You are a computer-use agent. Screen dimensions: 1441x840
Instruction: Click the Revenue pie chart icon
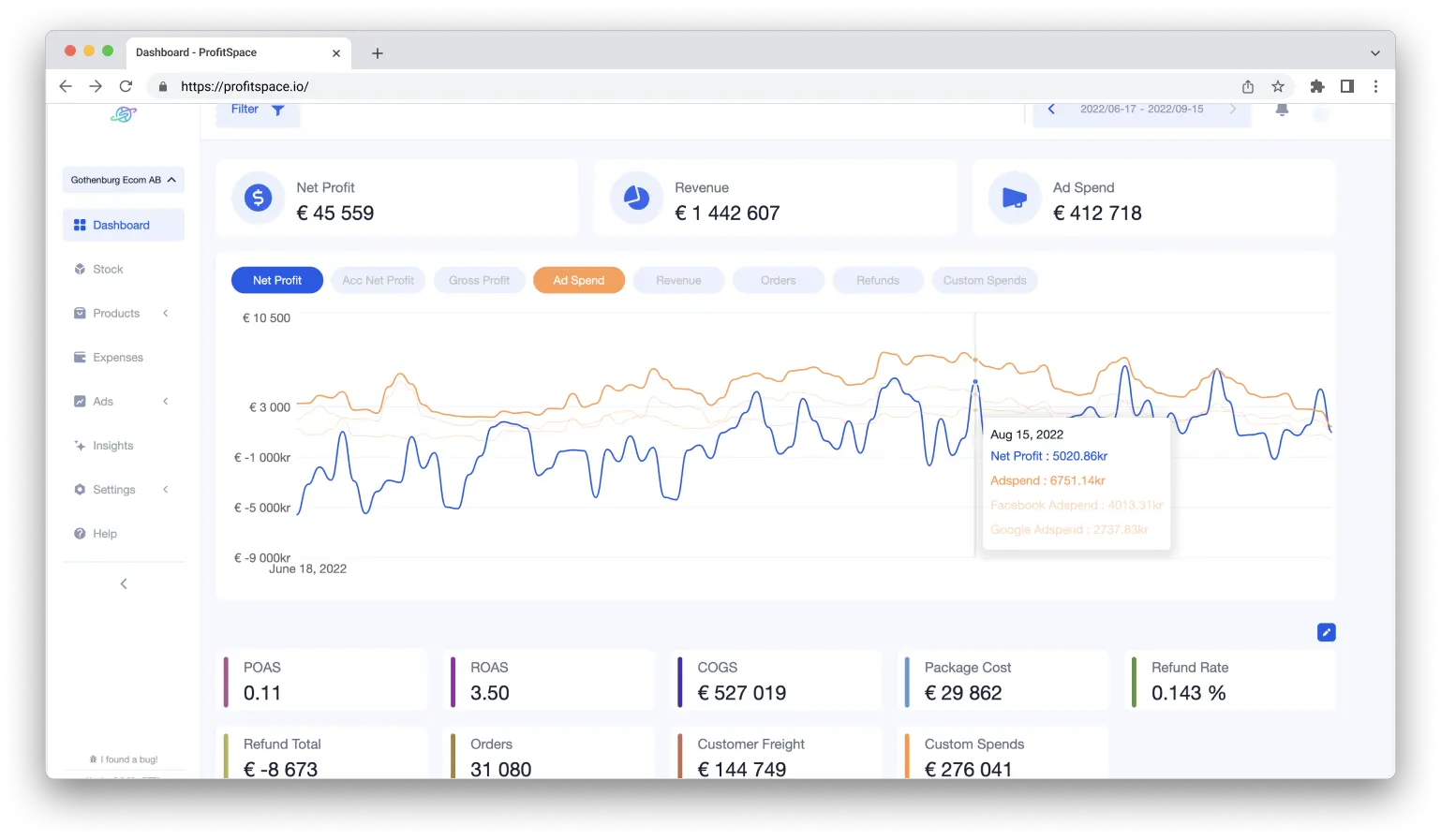click(x=635, y=198)
